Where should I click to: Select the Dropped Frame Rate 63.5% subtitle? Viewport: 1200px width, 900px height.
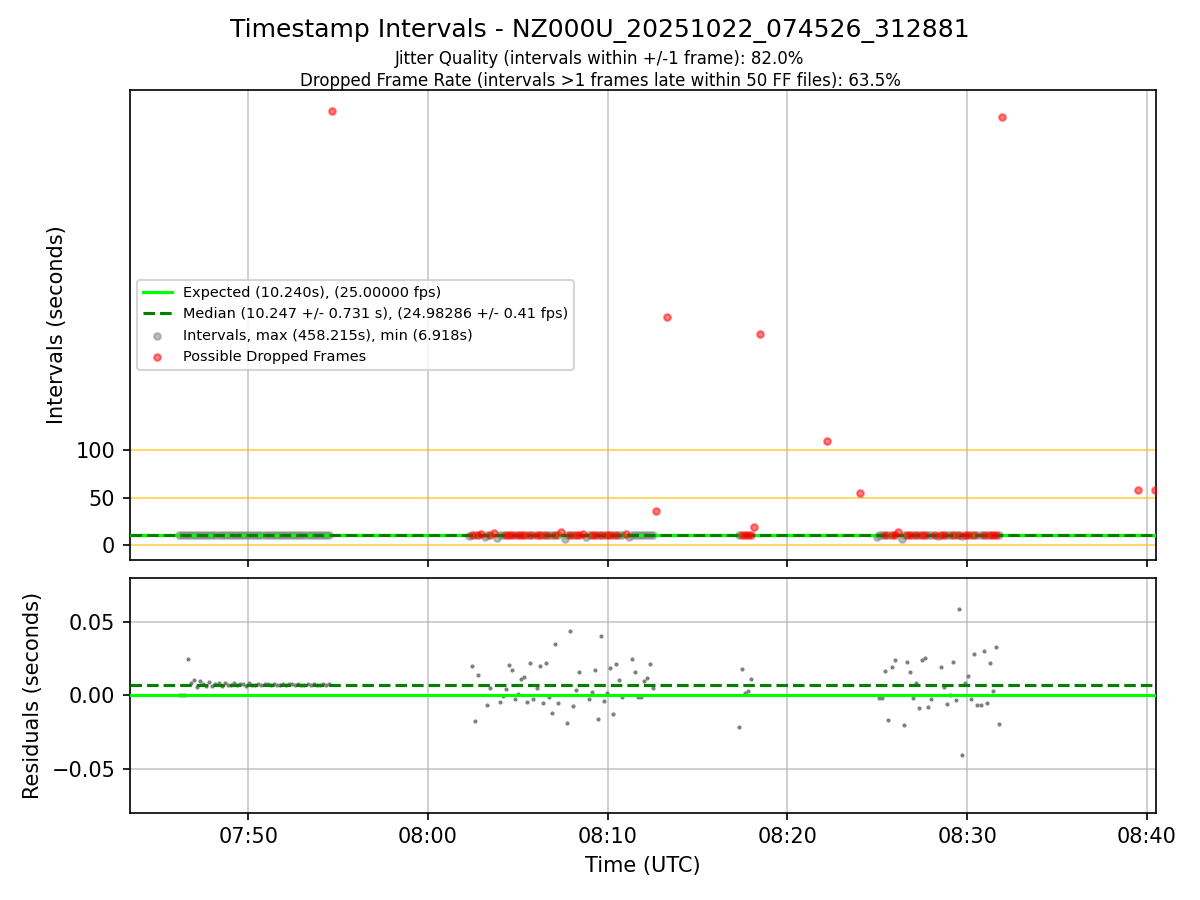point(600,80)
